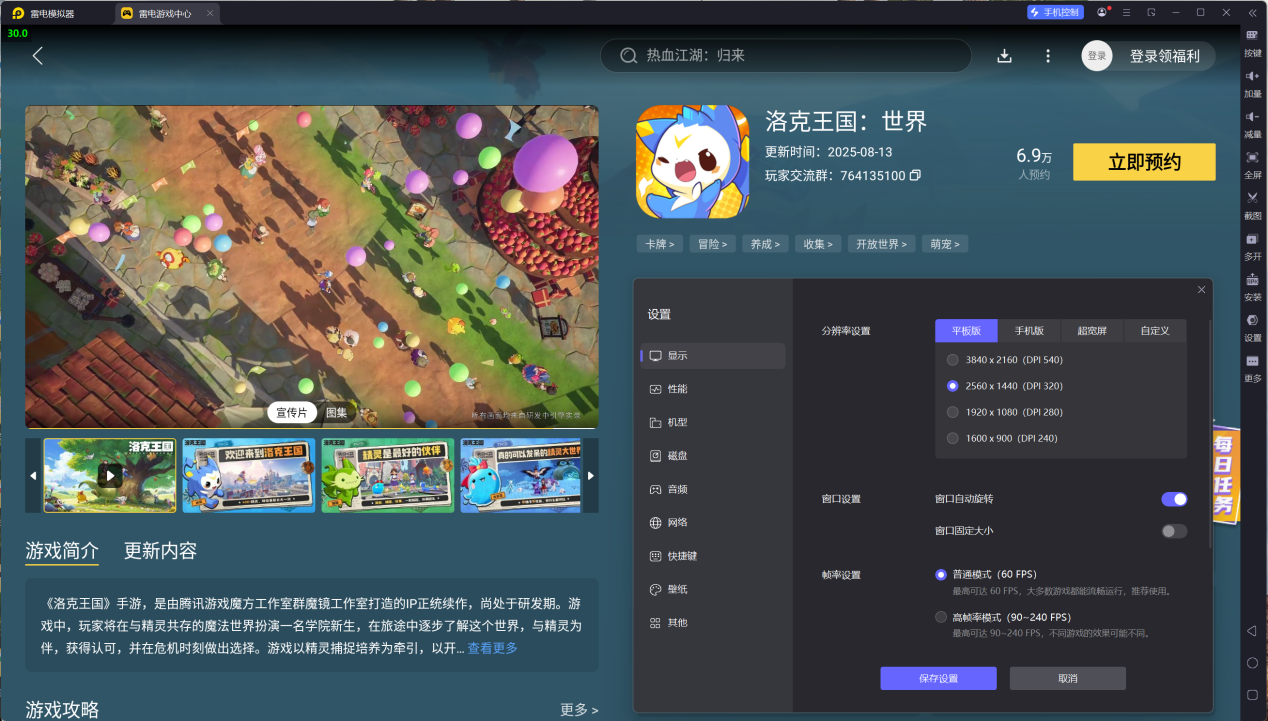
Task: Open the 开放世界 tag
Action: coord(881,244)
